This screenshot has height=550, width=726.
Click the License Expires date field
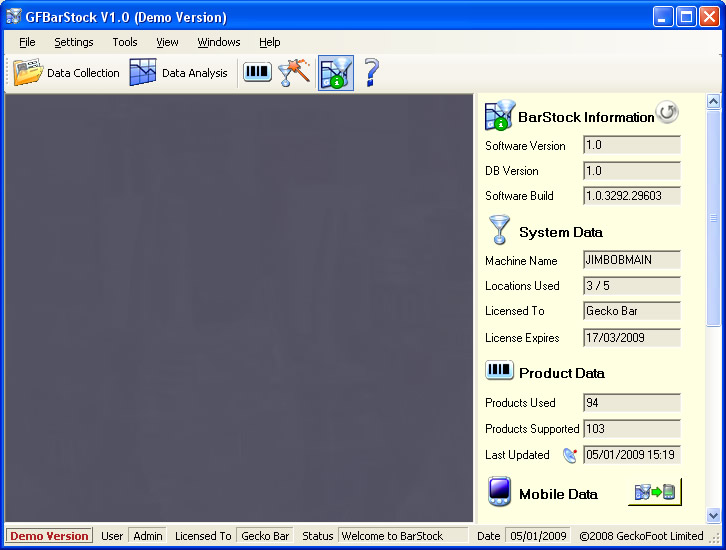point(632,338)
